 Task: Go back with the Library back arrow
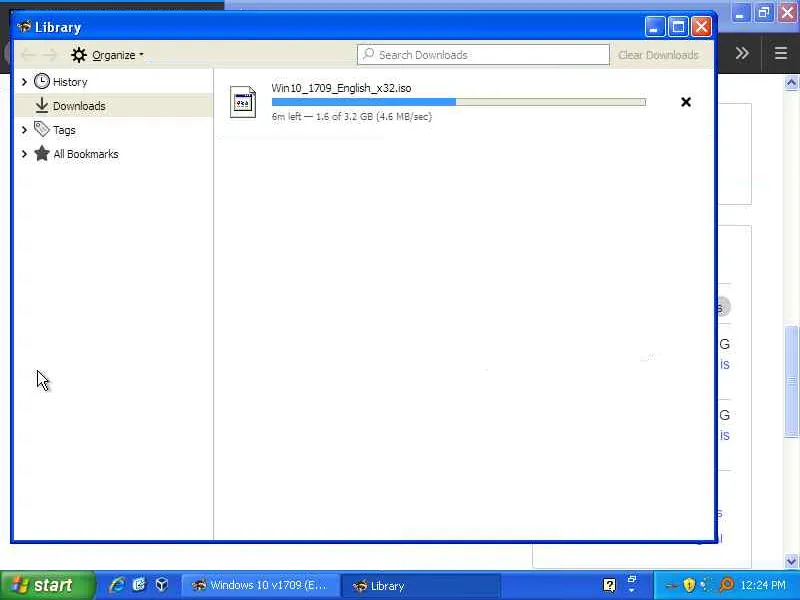pyautogui.click(x=28, y=55)
